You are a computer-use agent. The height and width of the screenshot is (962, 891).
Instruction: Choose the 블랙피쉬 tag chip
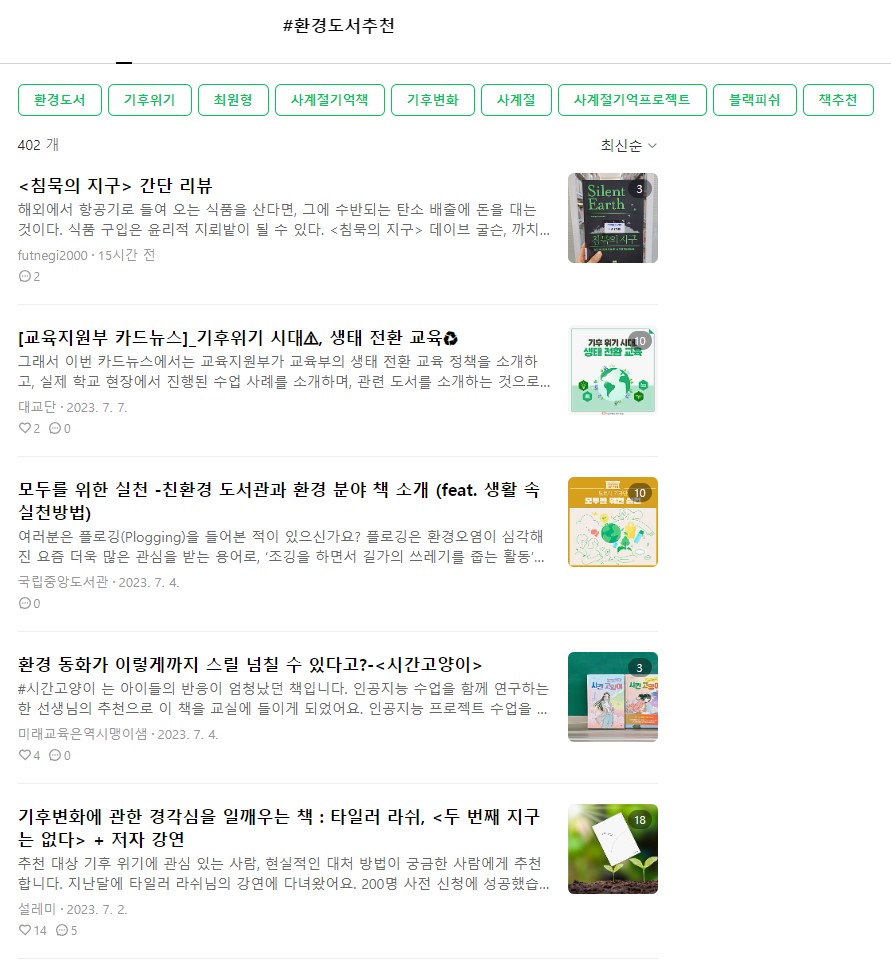[755, 100]
